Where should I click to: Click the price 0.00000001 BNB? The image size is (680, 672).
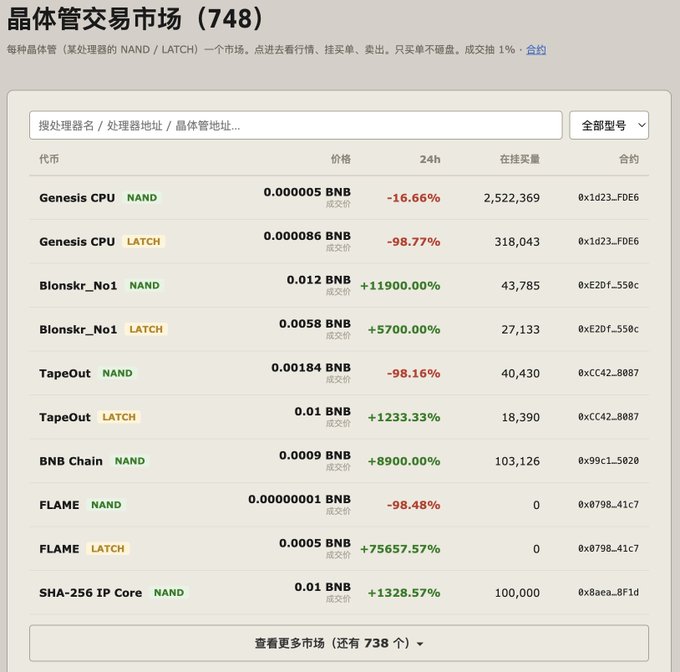(x=300, y=499)
